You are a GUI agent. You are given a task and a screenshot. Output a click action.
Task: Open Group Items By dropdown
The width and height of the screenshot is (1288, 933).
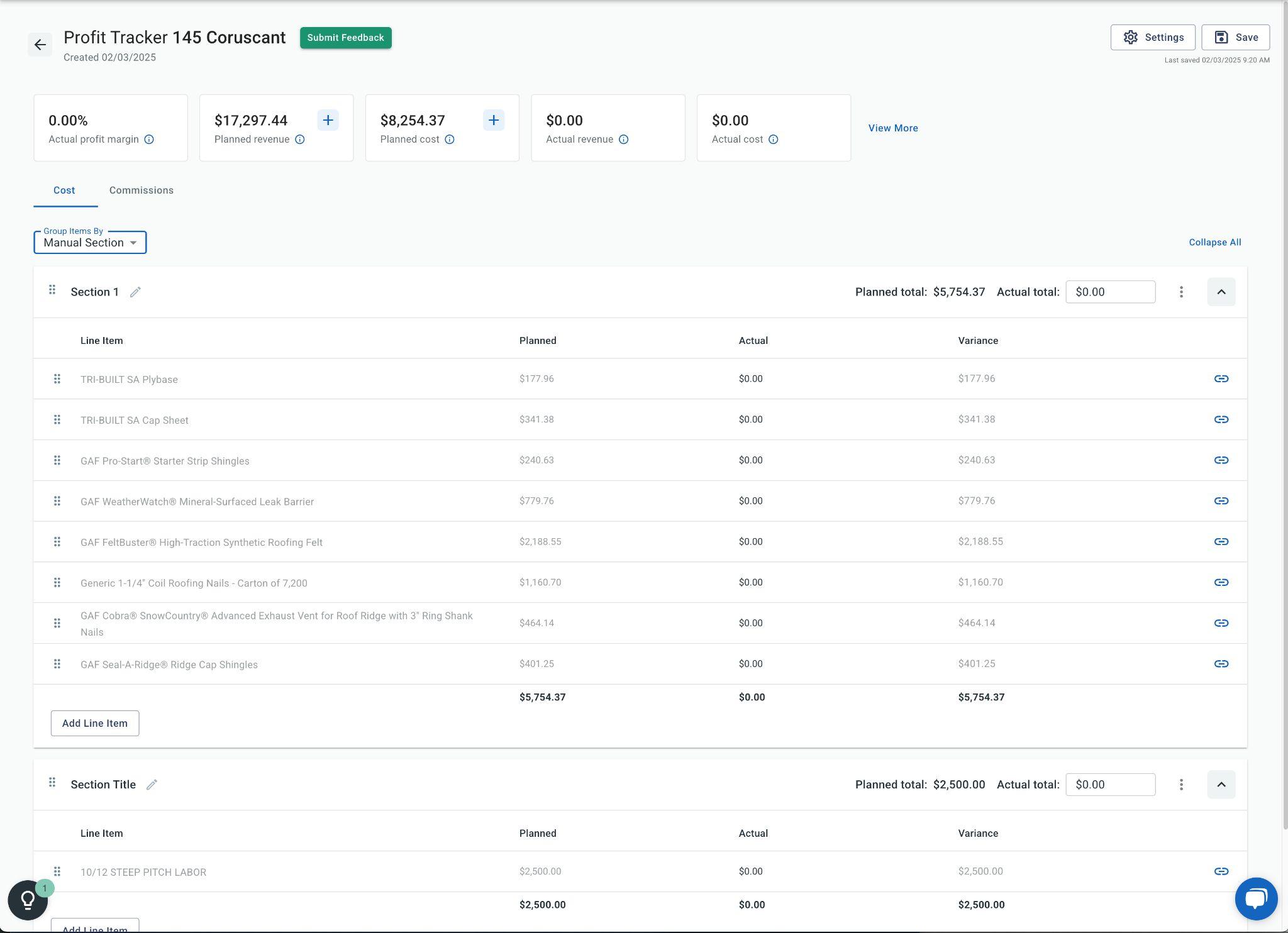coord(90,243)
